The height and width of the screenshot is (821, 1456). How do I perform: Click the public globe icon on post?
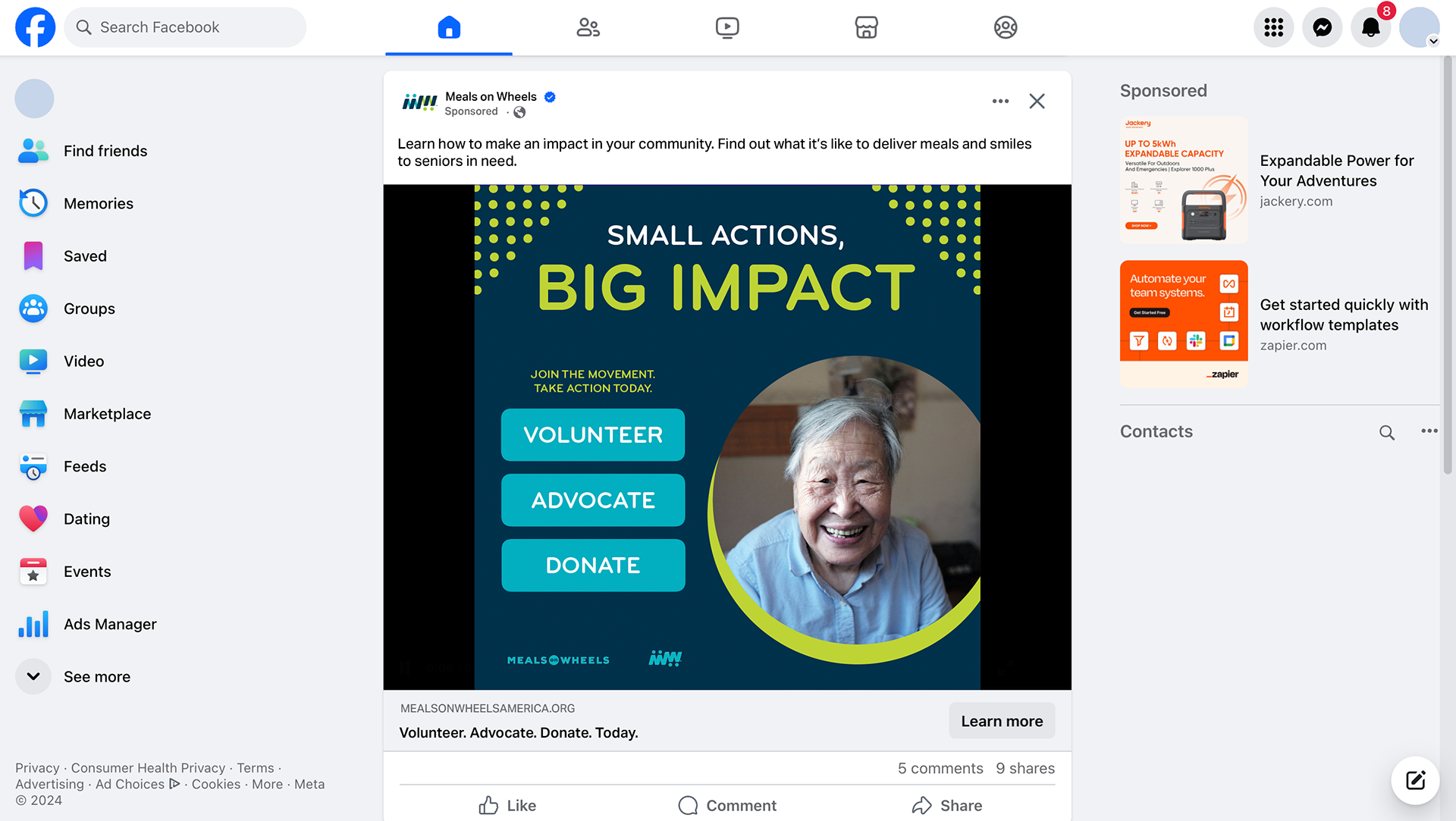[x=519, y=112]
